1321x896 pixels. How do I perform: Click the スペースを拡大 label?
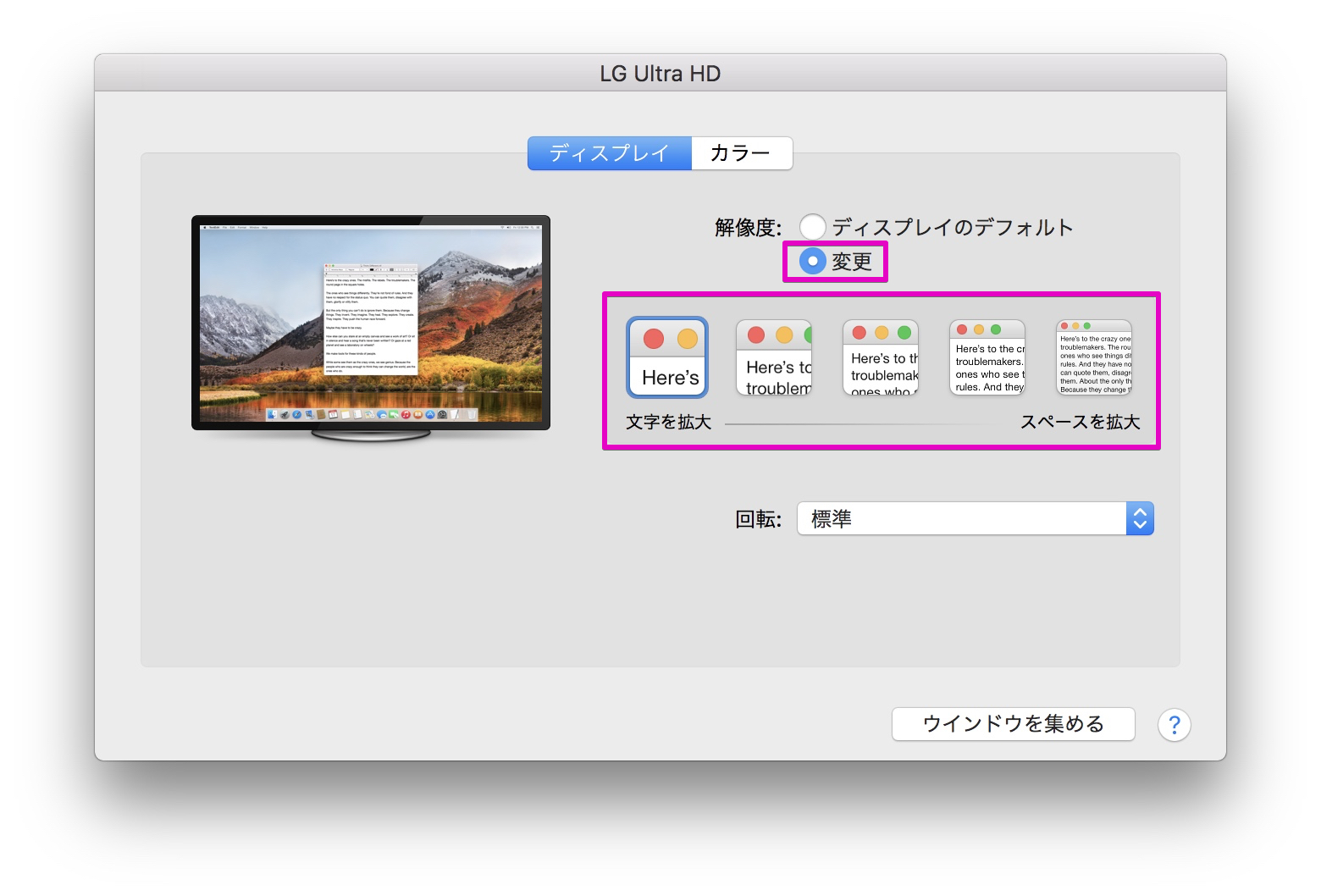(x=1080, y=422)
